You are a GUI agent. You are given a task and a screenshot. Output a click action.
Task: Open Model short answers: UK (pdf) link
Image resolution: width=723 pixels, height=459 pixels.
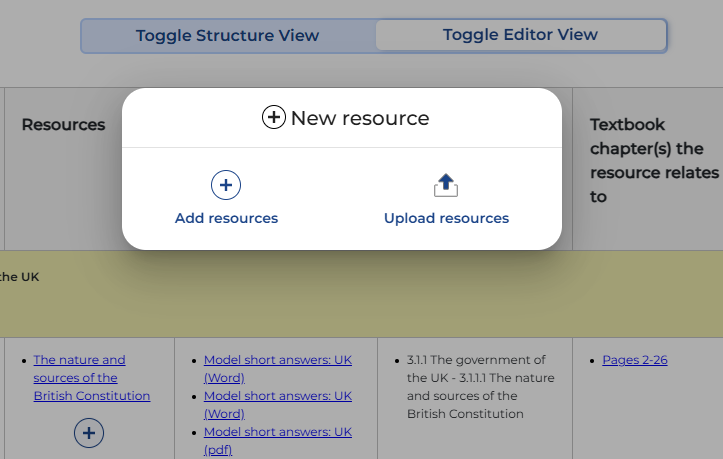click(277, 441)
